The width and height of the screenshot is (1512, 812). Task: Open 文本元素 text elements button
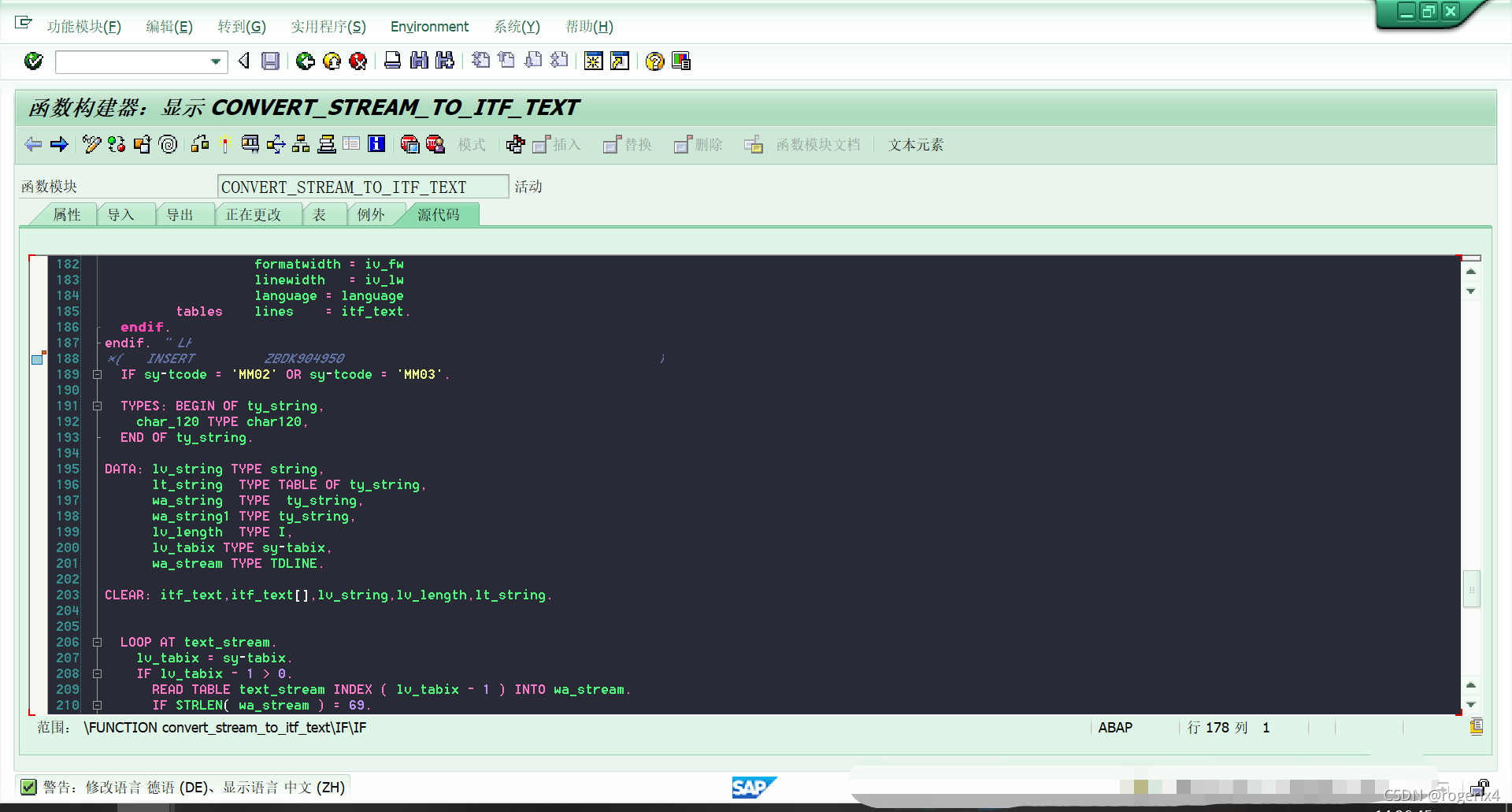pyautogui.click(x=916, y=145)
